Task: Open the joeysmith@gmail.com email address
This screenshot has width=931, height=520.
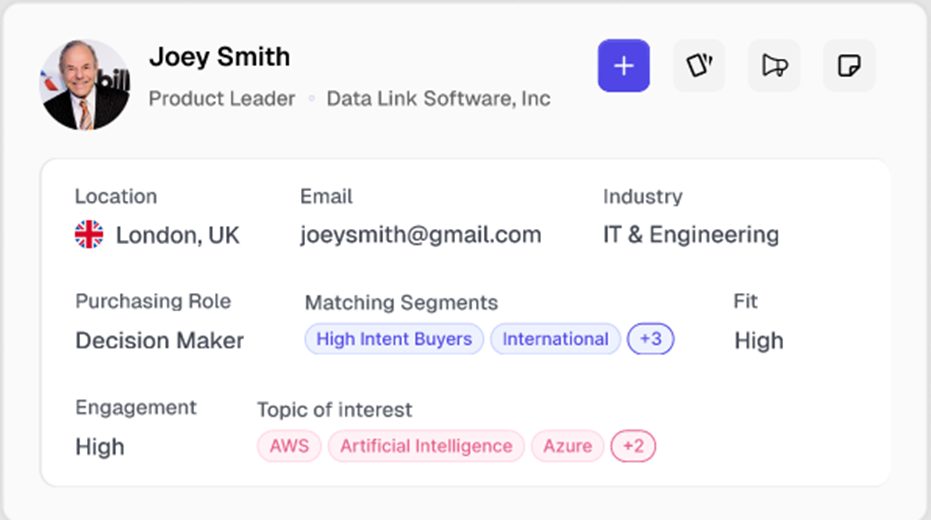Action: pos(420,235)
